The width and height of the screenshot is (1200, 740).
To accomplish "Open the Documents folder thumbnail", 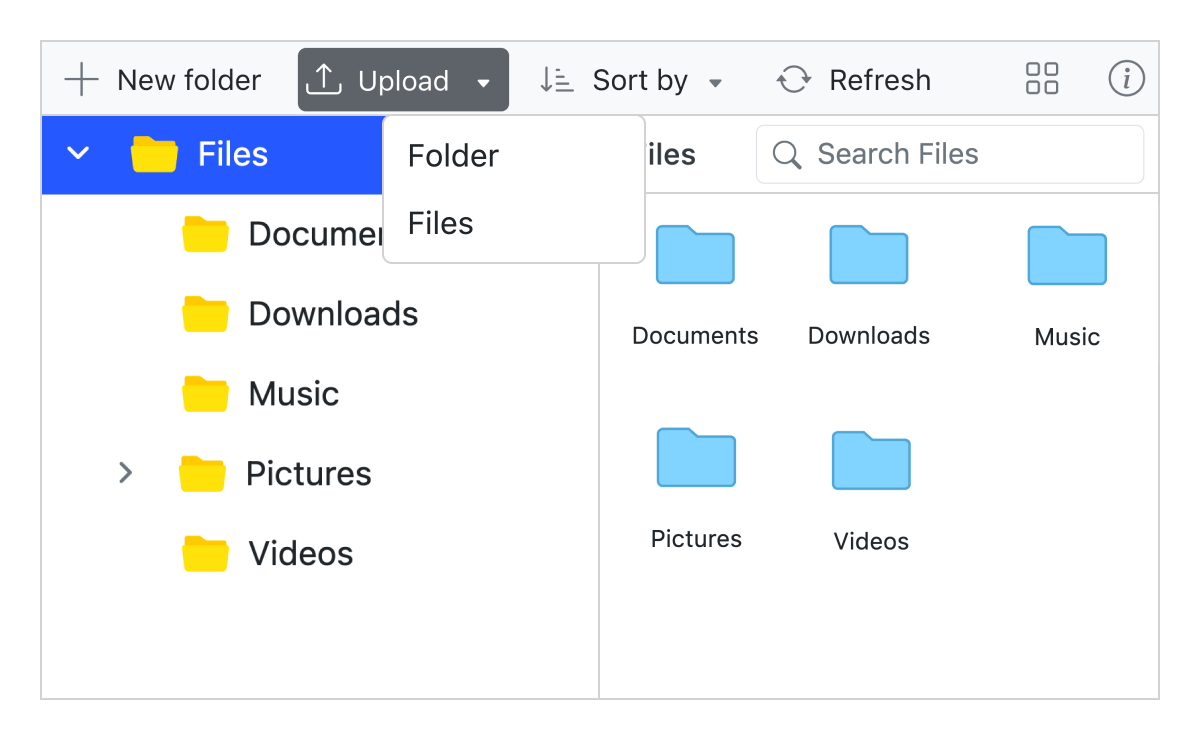I will pos(695,255).
